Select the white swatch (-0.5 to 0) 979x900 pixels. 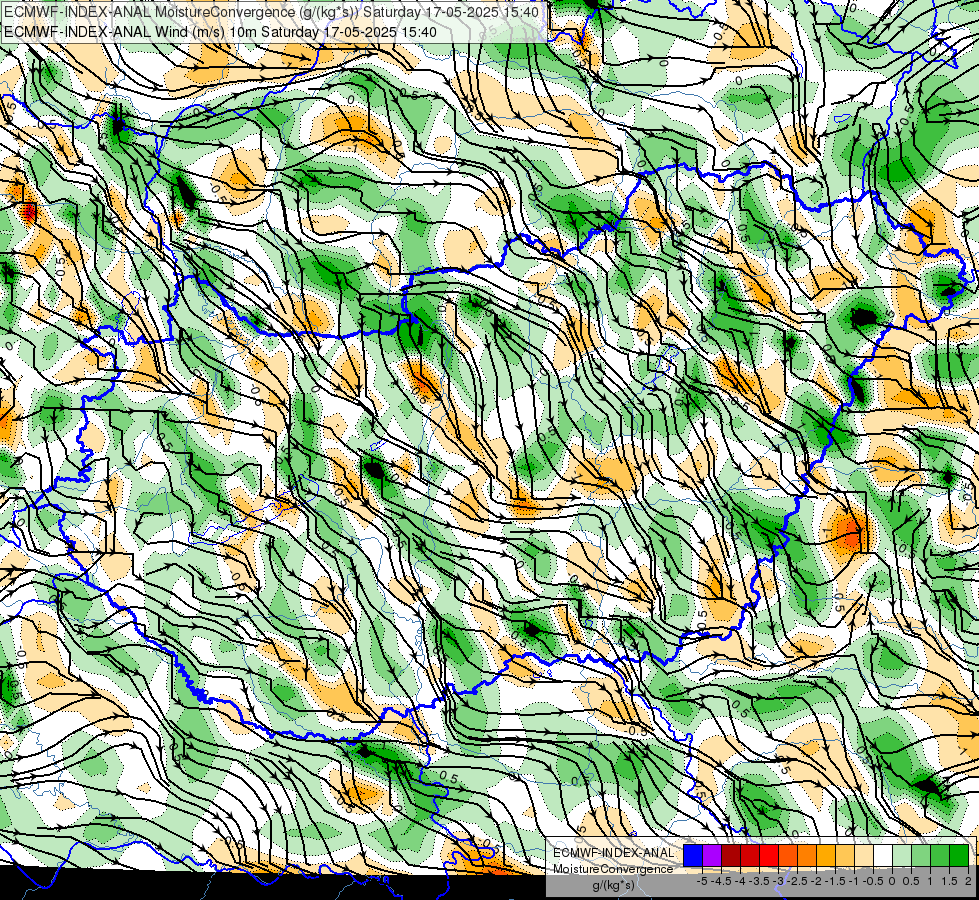coord(883,855)
